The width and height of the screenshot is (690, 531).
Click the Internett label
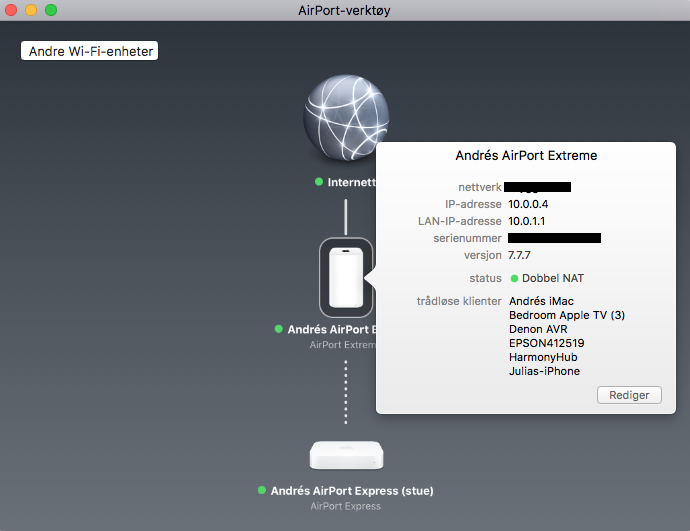pos(352,182)
